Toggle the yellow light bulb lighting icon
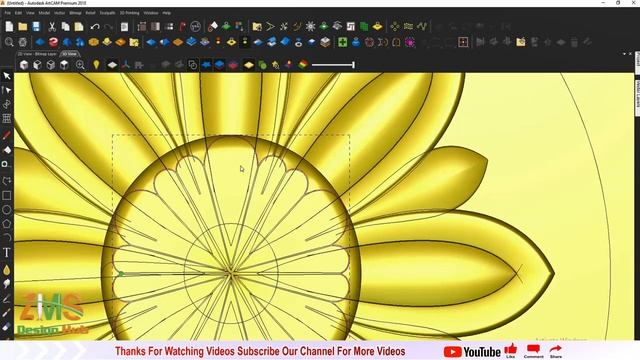 click(x=96, y=65)
